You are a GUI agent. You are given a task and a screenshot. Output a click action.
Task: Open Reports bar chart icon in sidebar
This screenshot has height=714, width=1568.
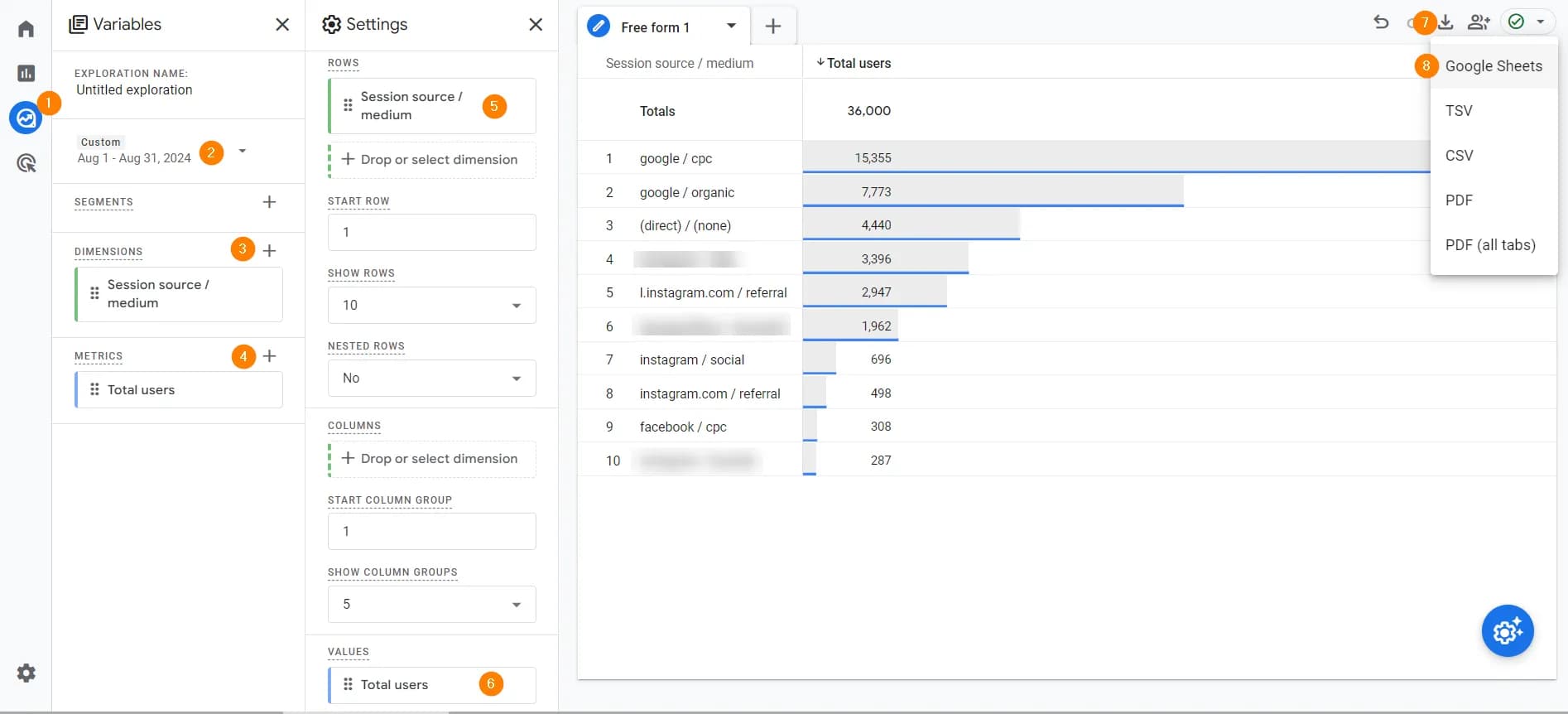26,74
